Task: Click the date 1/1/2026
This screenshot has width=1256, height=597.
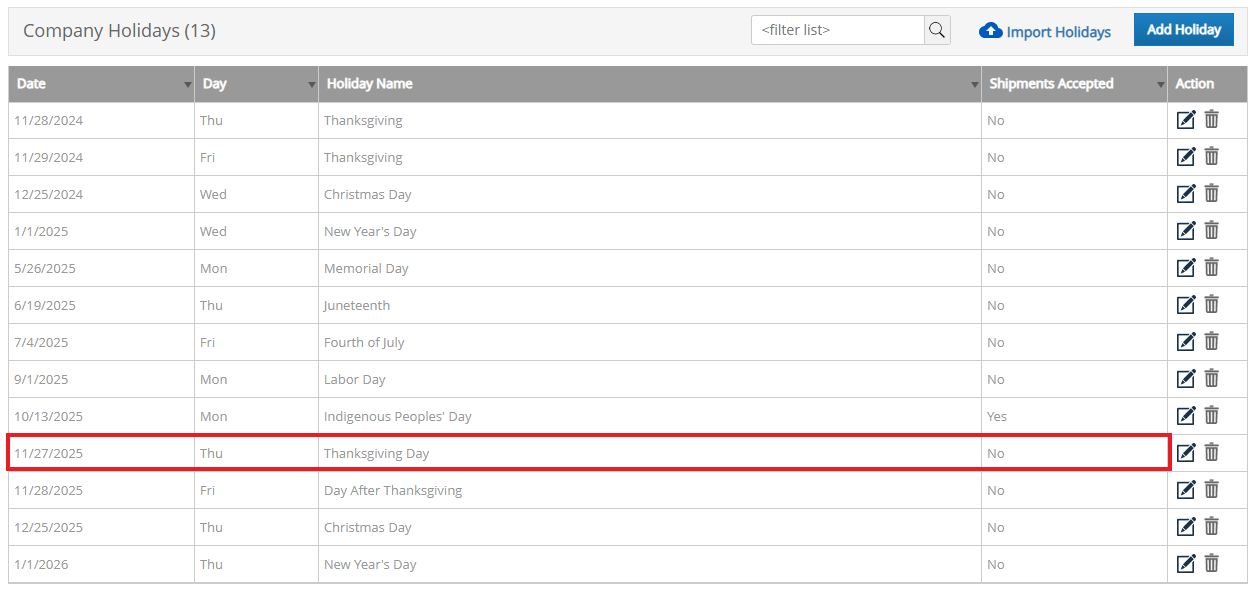Action: 41,564
